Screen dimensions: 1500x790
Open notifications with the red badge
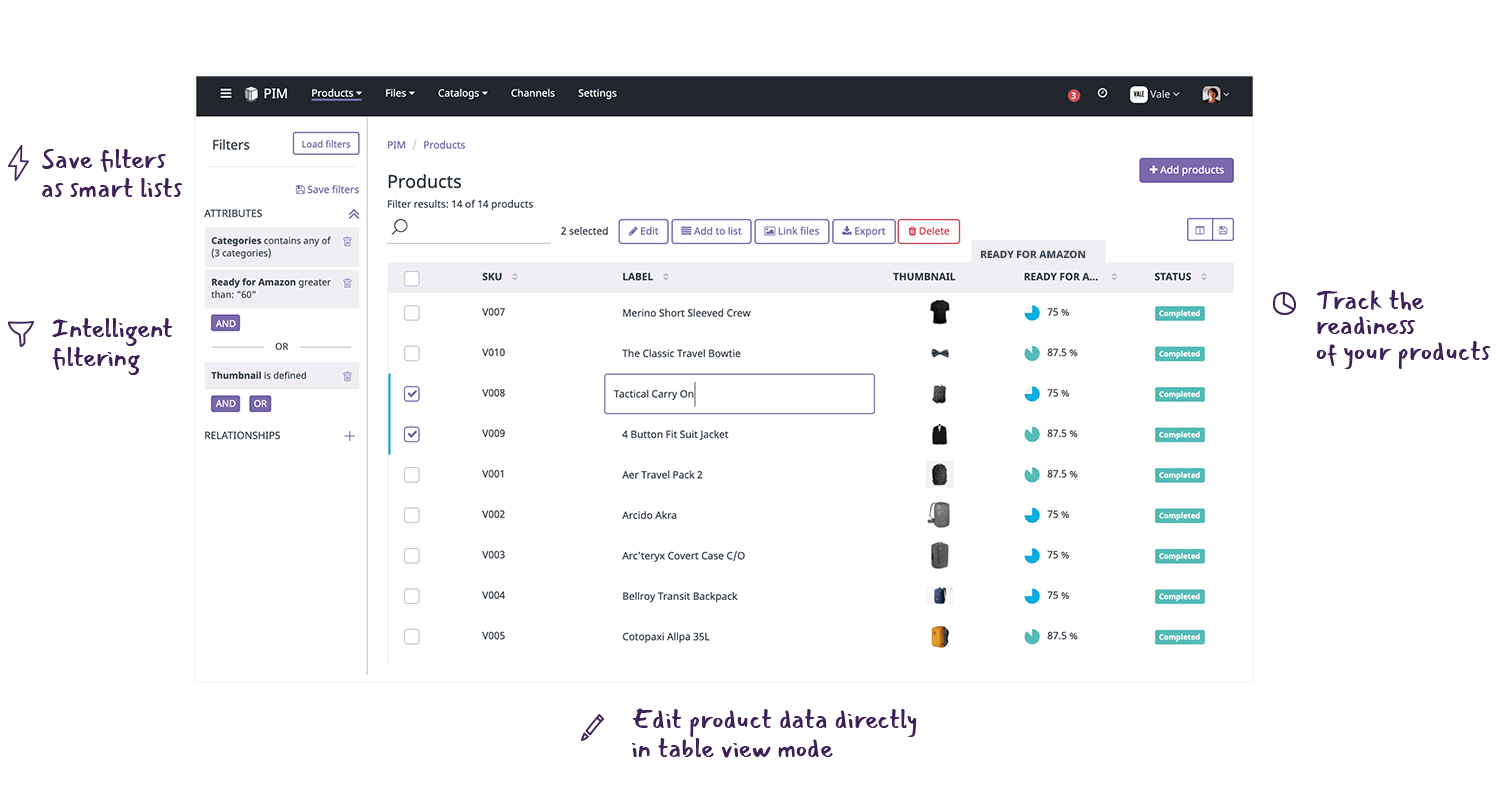(1073, 94)
